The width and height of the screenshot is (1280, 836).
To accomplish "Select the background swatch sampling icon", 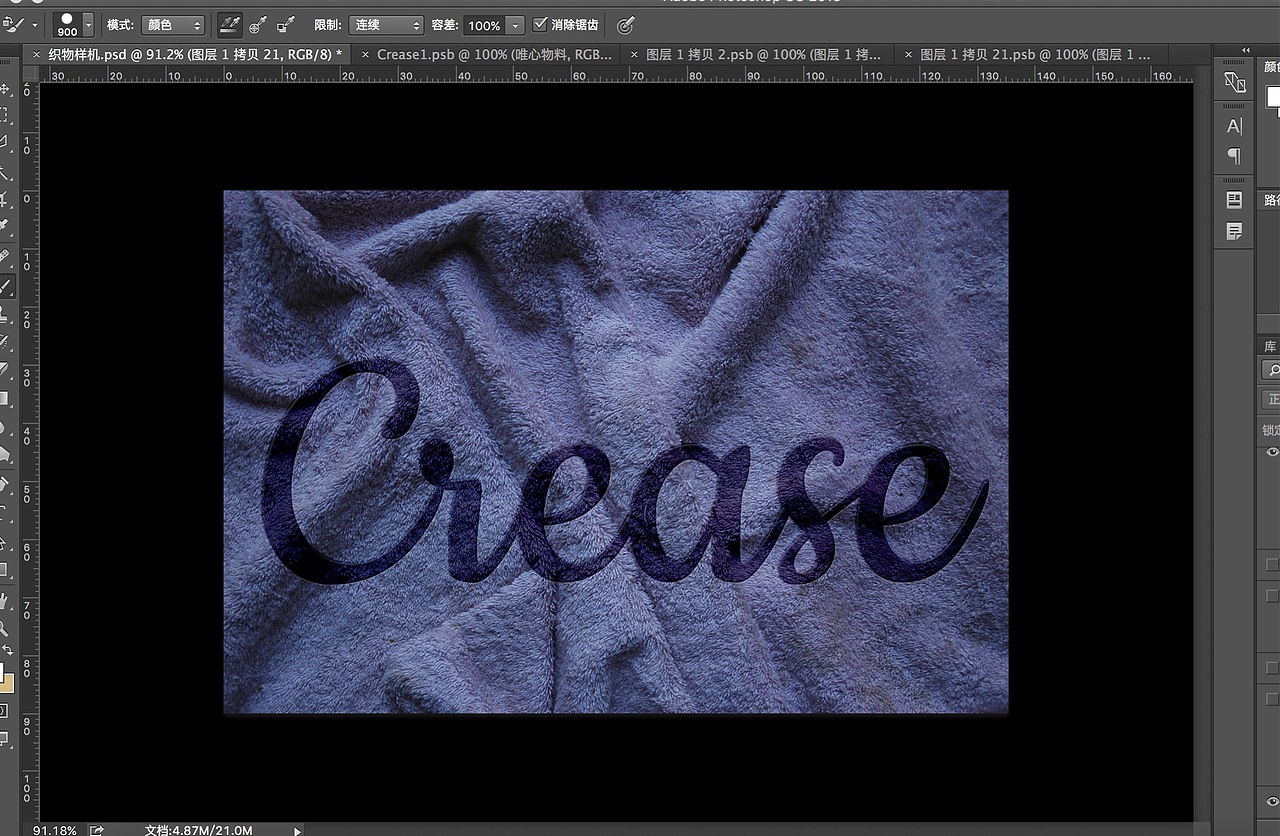I will coord(285,24).
